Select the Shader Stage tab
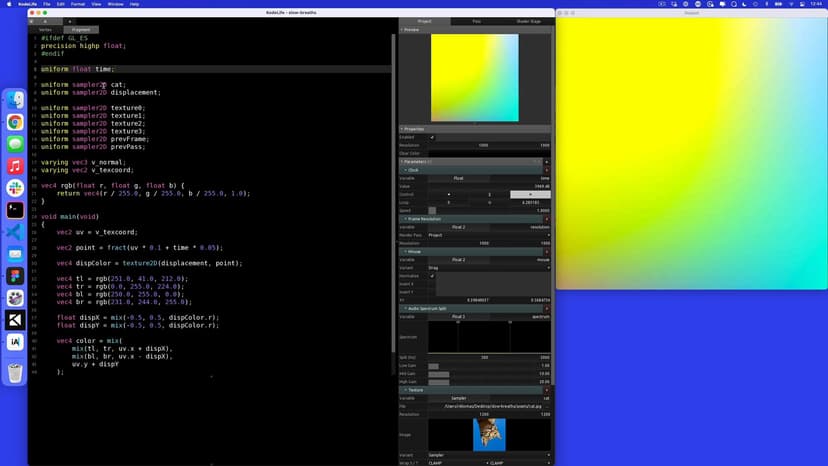Screen dimensions: 828x466 (x=527, y=21)
